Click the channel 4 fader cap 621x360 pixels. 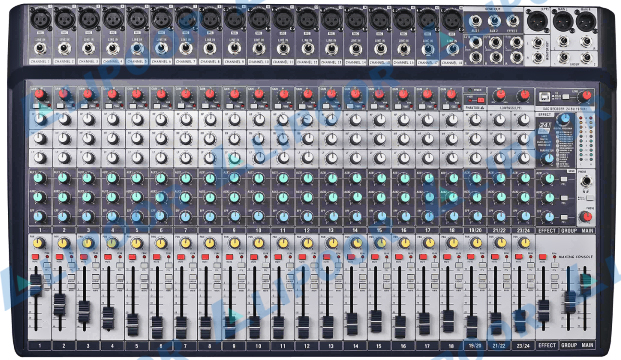(108, 318)
